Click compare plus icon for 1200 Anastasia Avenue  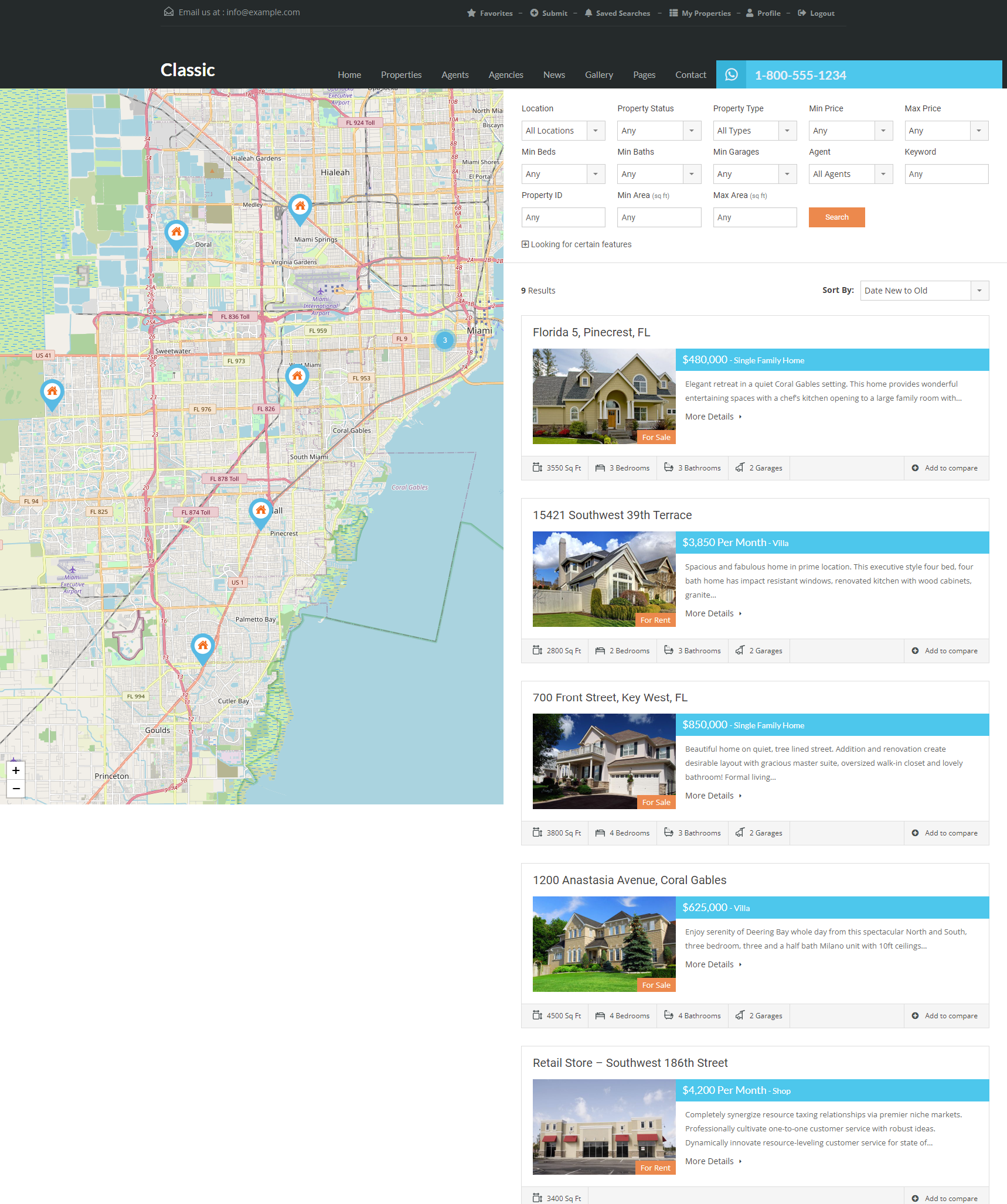[915, 1015]
